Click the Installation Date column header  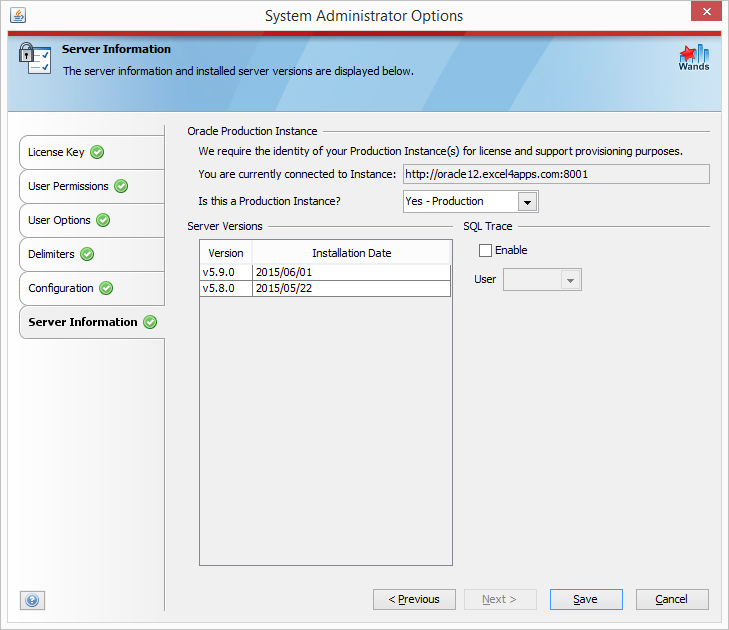(351, 253)
